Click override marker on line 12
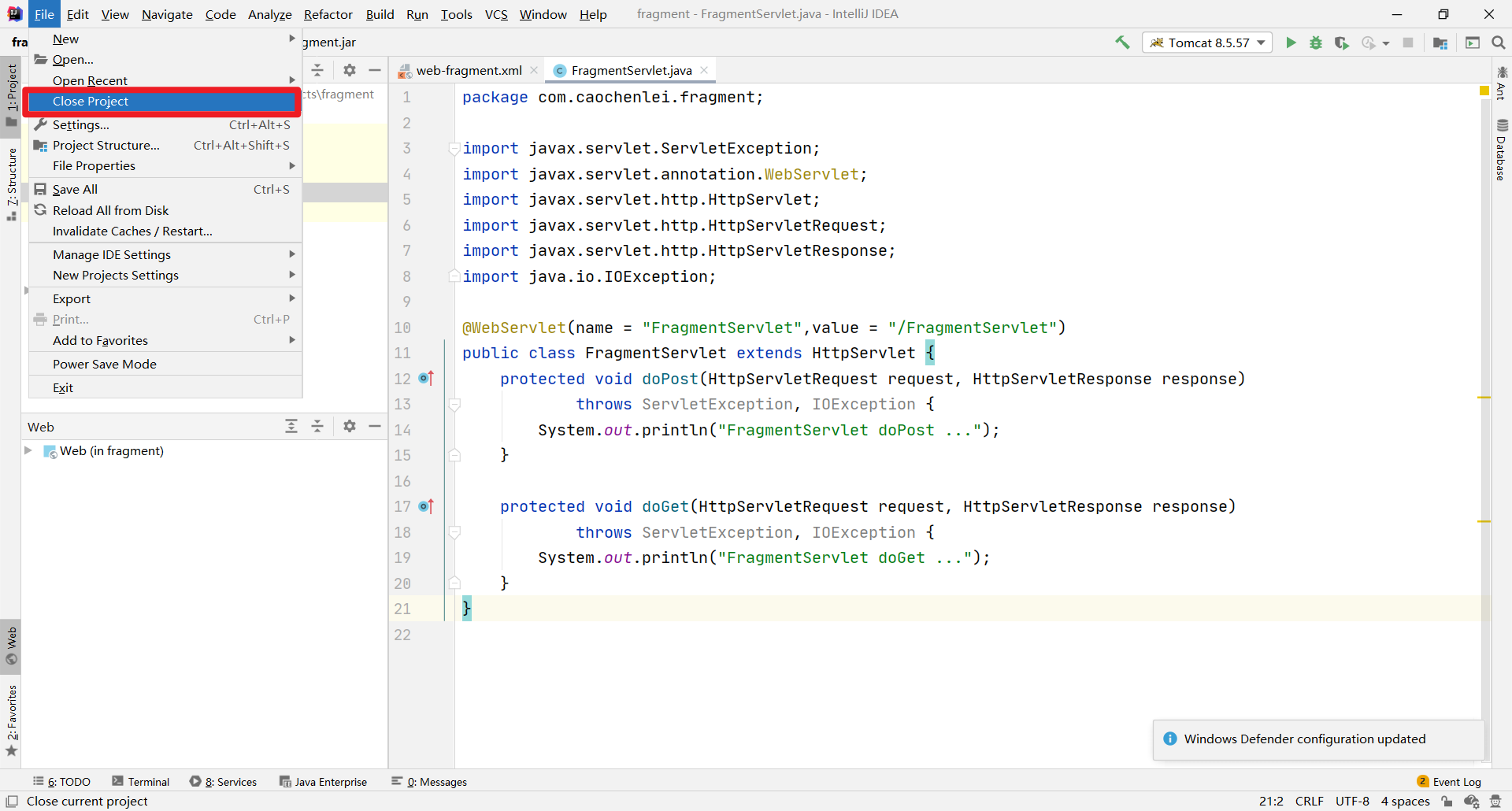Viewport: 1512px width, 811px height. pyautogui.click(x=426, y=379)
